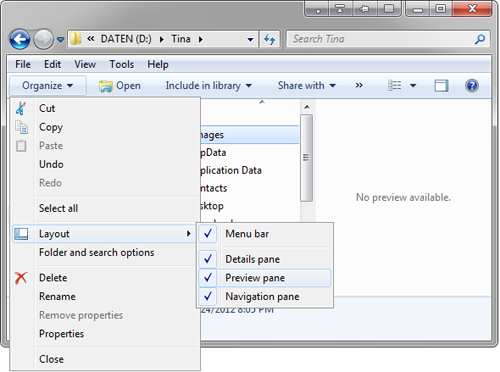Select the 'ktop' folder row
This screenshot has height=372, width=500.
click(x=250, y=206)
